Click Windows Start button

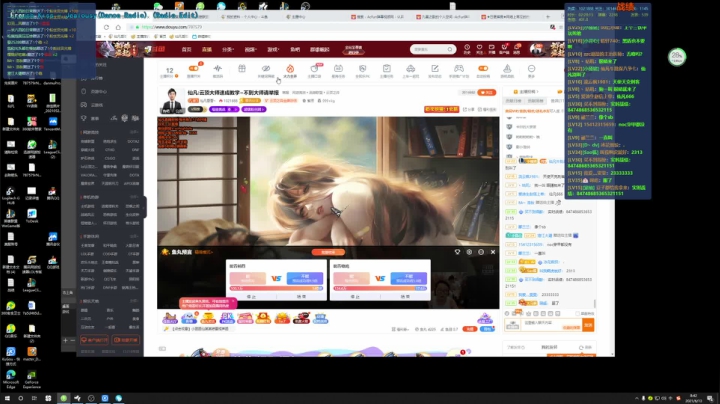[7, 398]
